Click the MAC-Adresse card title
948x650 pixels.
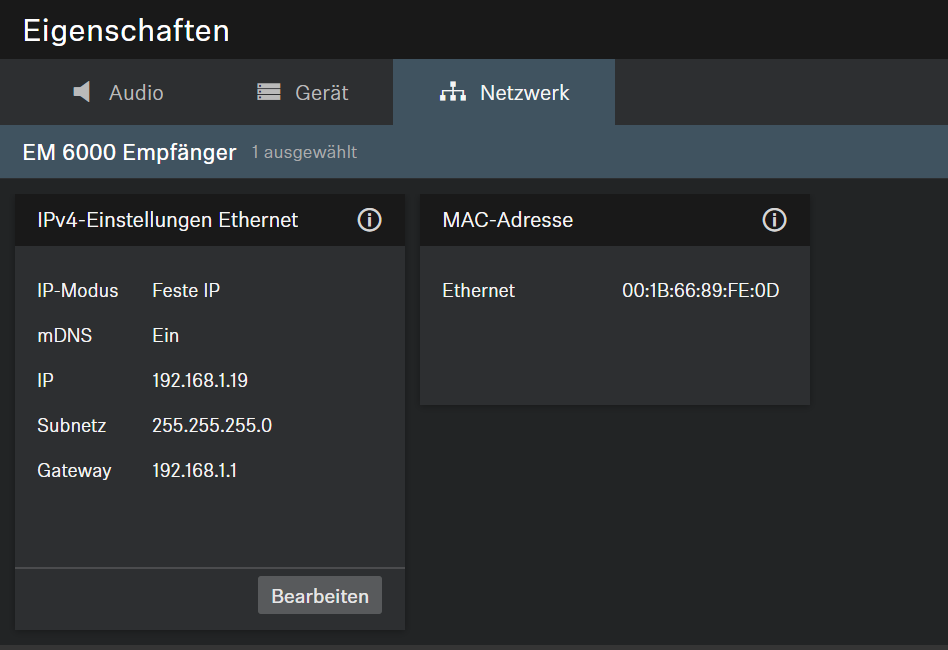[508, 220]
